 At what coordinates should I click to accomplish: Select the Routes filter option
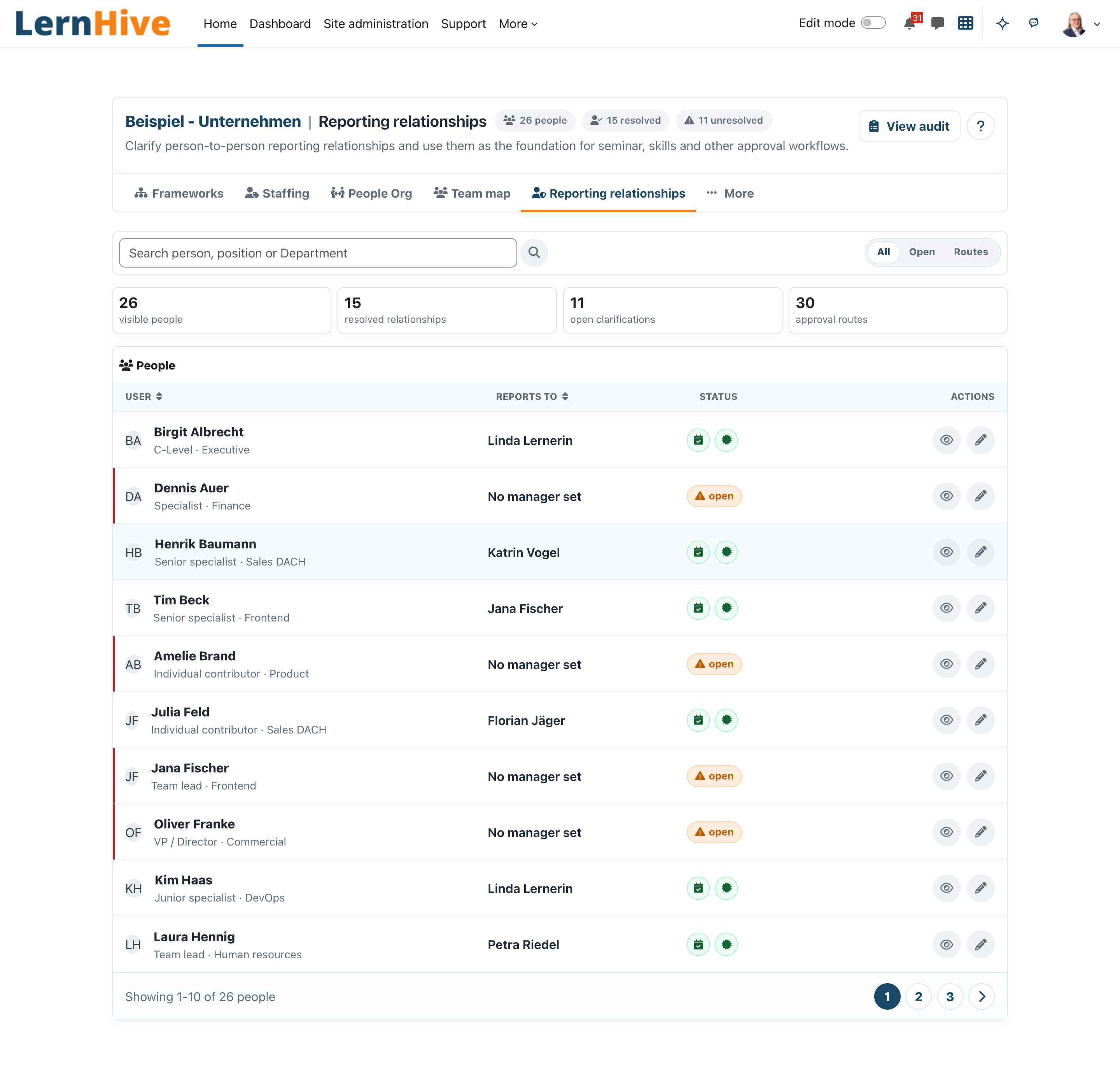(x=970, y=252)
